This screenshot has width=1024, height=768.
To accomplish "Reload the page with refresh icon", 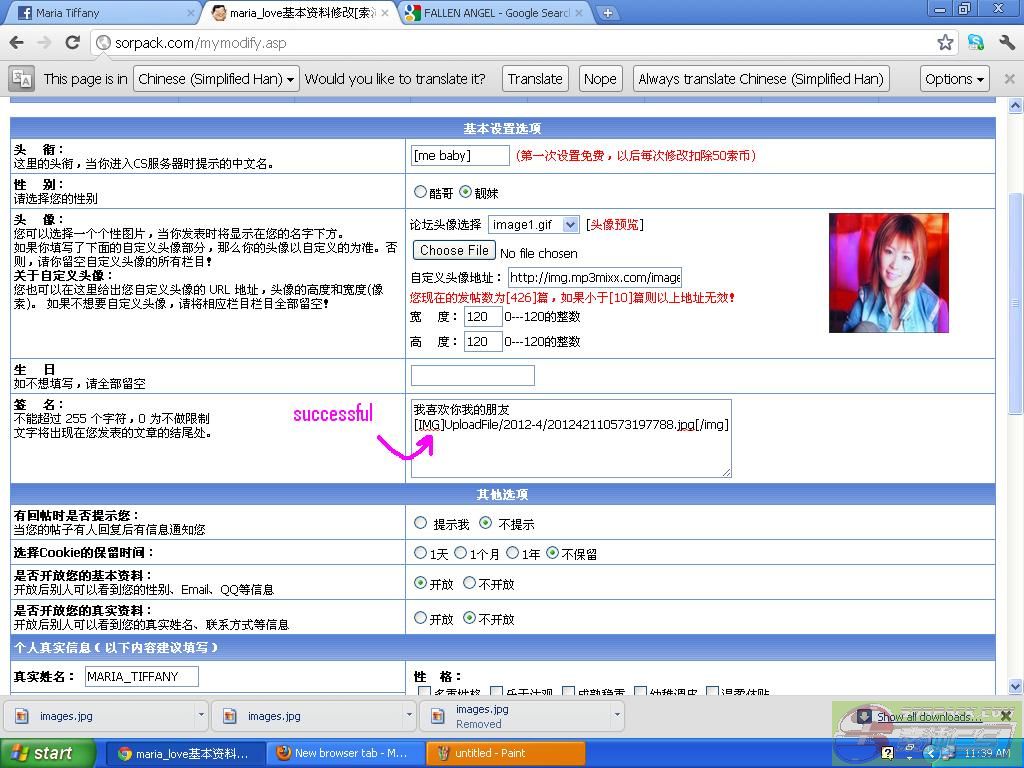I will click(72, 43).
